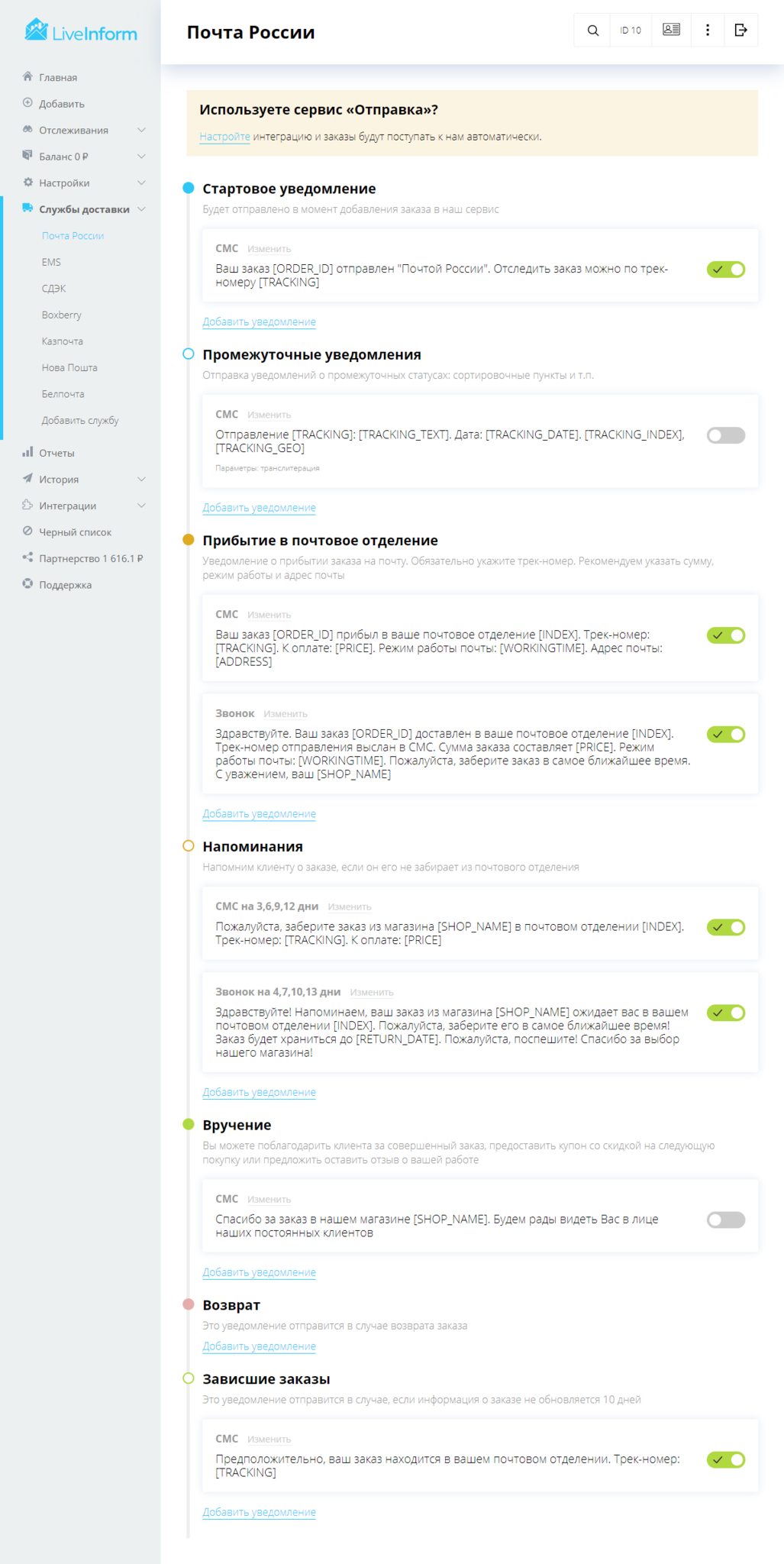Screen dimensions: 784x1564
Task: Select Нова Пошта delivery service
Action: (69, 367)
